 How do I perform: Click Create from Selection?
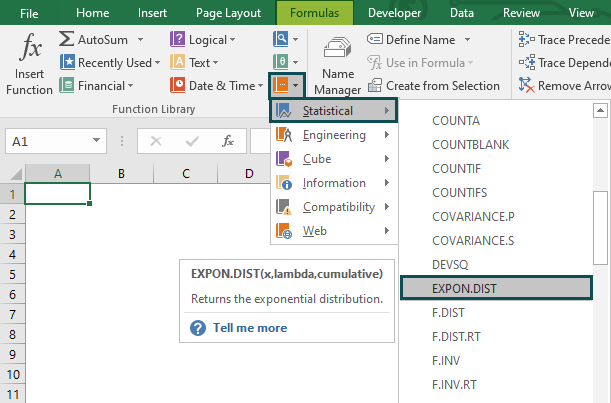434,86
